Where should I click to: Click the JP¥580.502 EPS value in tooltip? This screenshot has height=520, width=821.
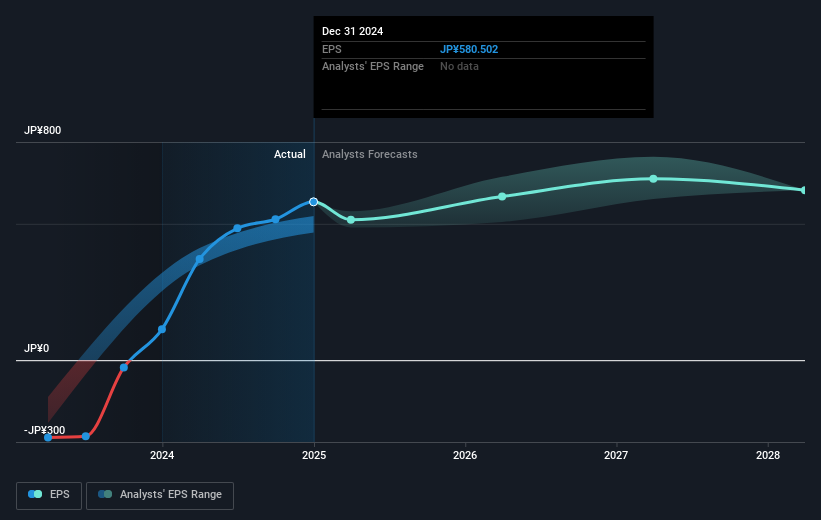click(x=469, y=49)
